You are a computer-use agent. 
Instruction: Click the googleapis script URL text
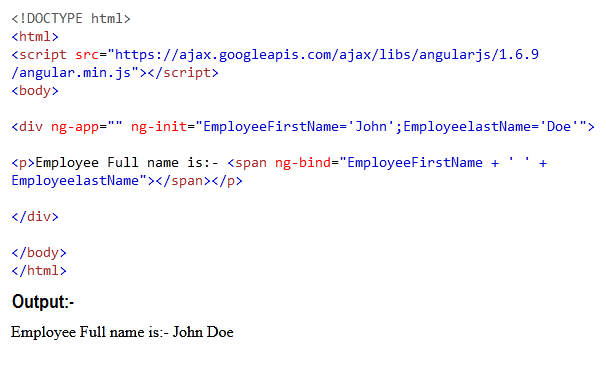327,55
